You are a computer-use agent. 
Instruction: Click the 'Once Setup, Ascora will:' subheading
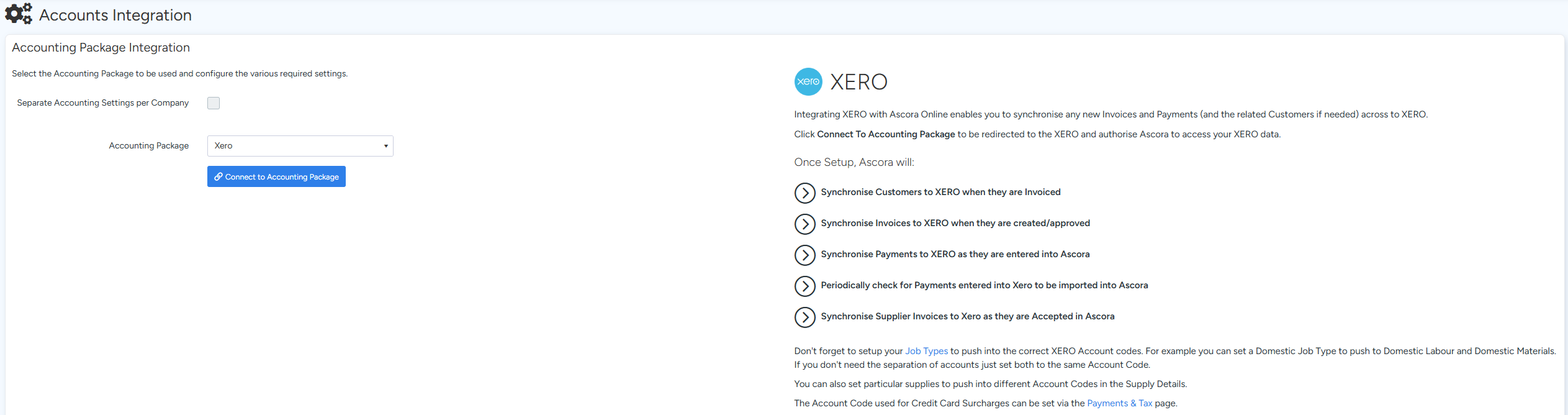tap(854, 162)
